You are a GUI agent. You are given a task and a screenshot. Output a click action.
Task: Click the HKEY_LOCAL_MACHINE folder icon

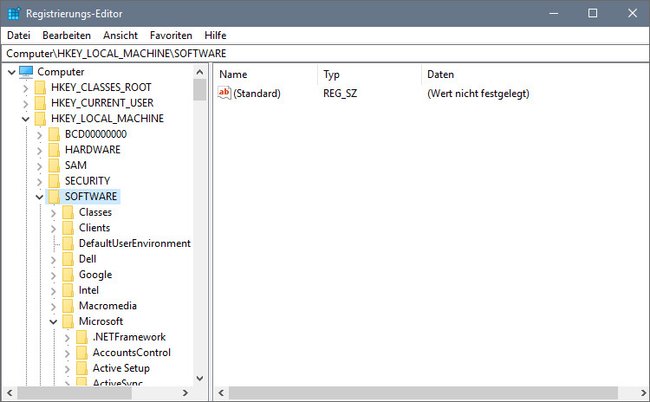tap(40, 119)
